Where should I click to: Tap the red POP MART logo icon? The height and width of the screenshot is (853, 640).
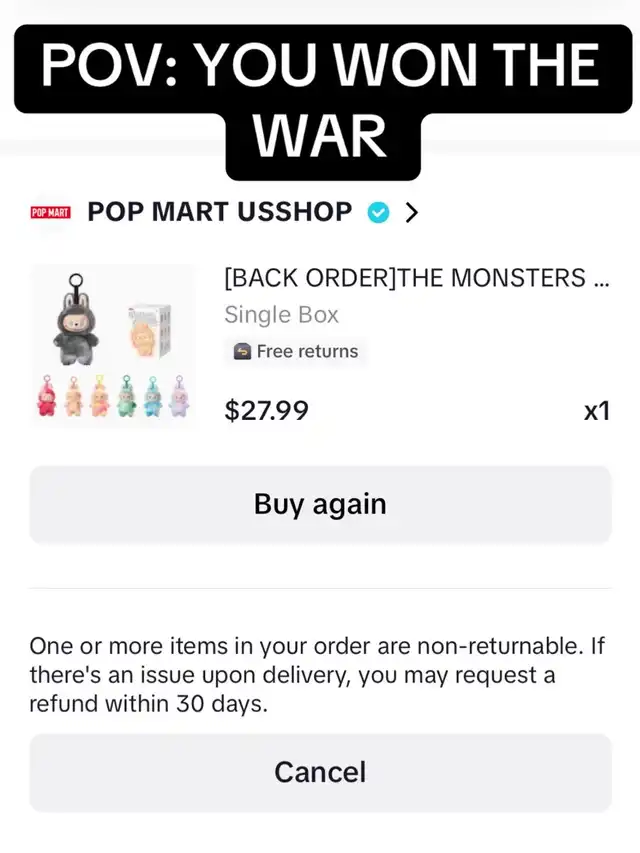(50, 212)
